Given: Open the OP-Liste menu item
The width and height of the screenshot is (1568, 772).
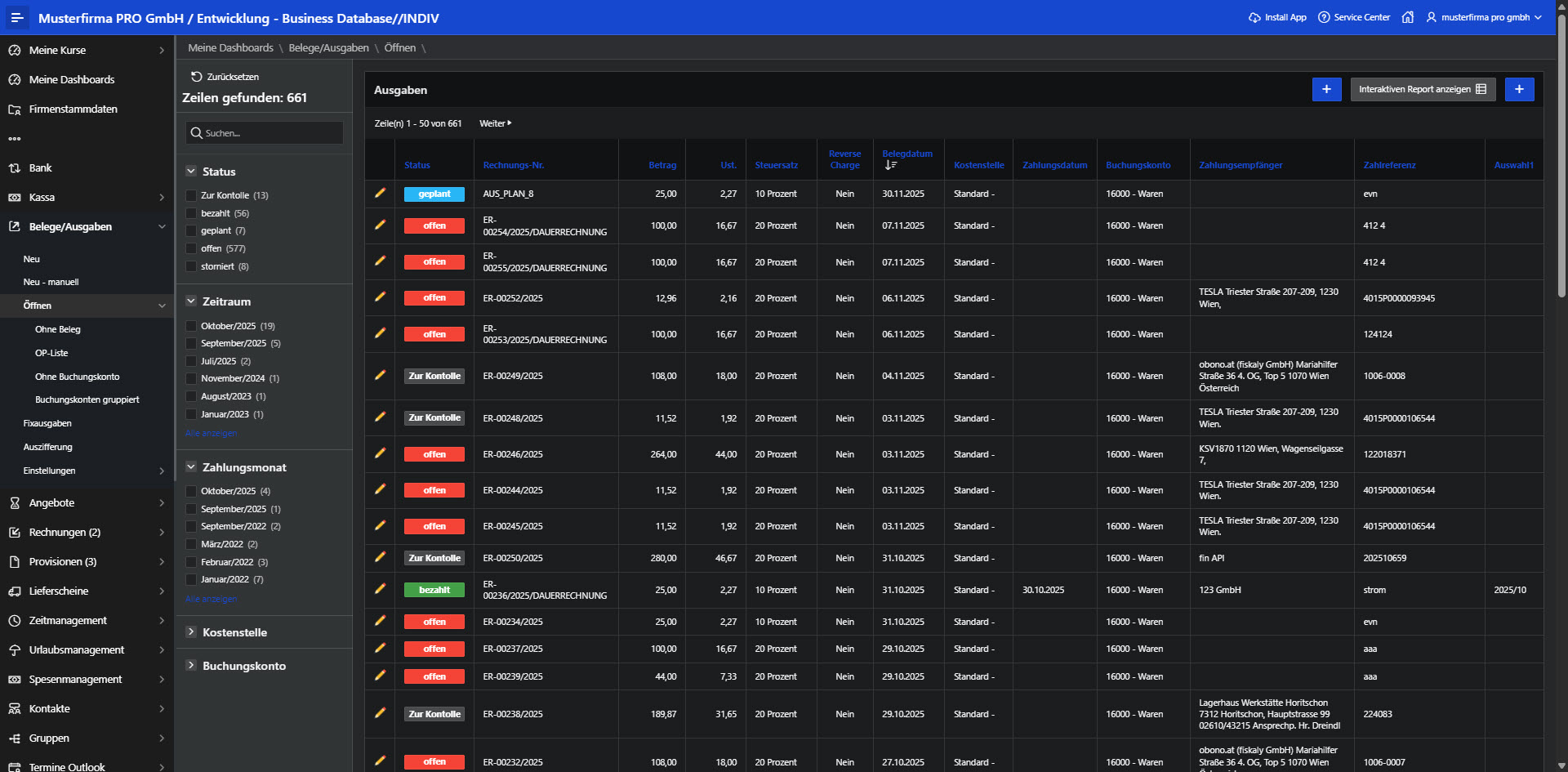Looking at the screenshot, I should 51,353.
